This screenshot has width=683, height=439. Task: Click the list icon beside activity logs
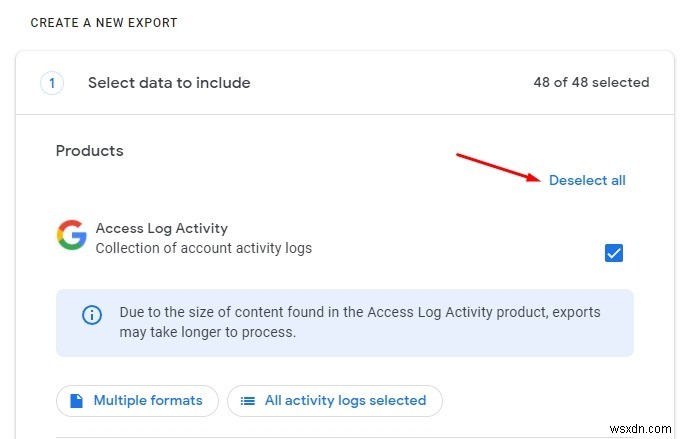click(x=247, y=401)
